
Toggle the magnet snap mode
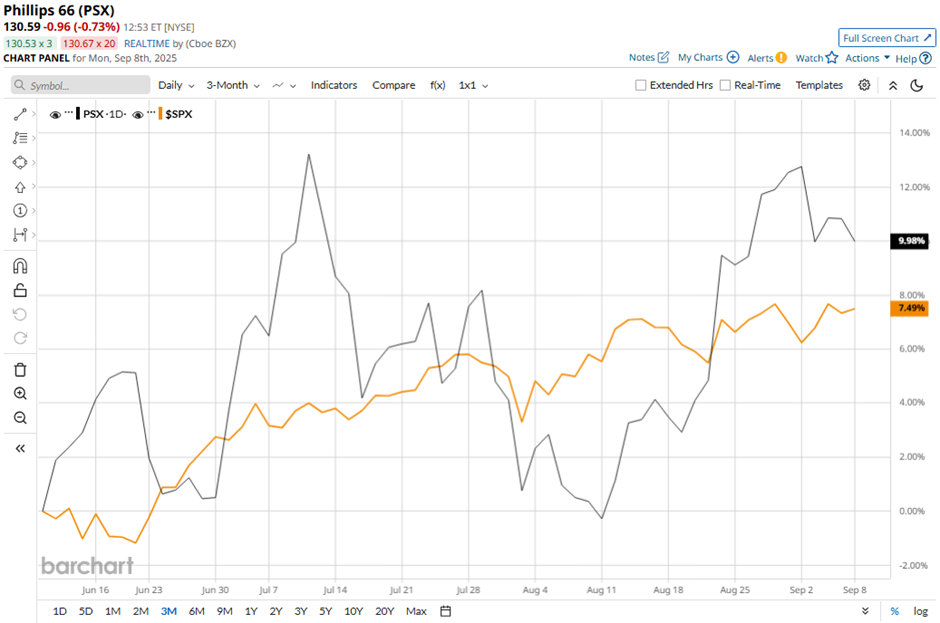point(20,266)
